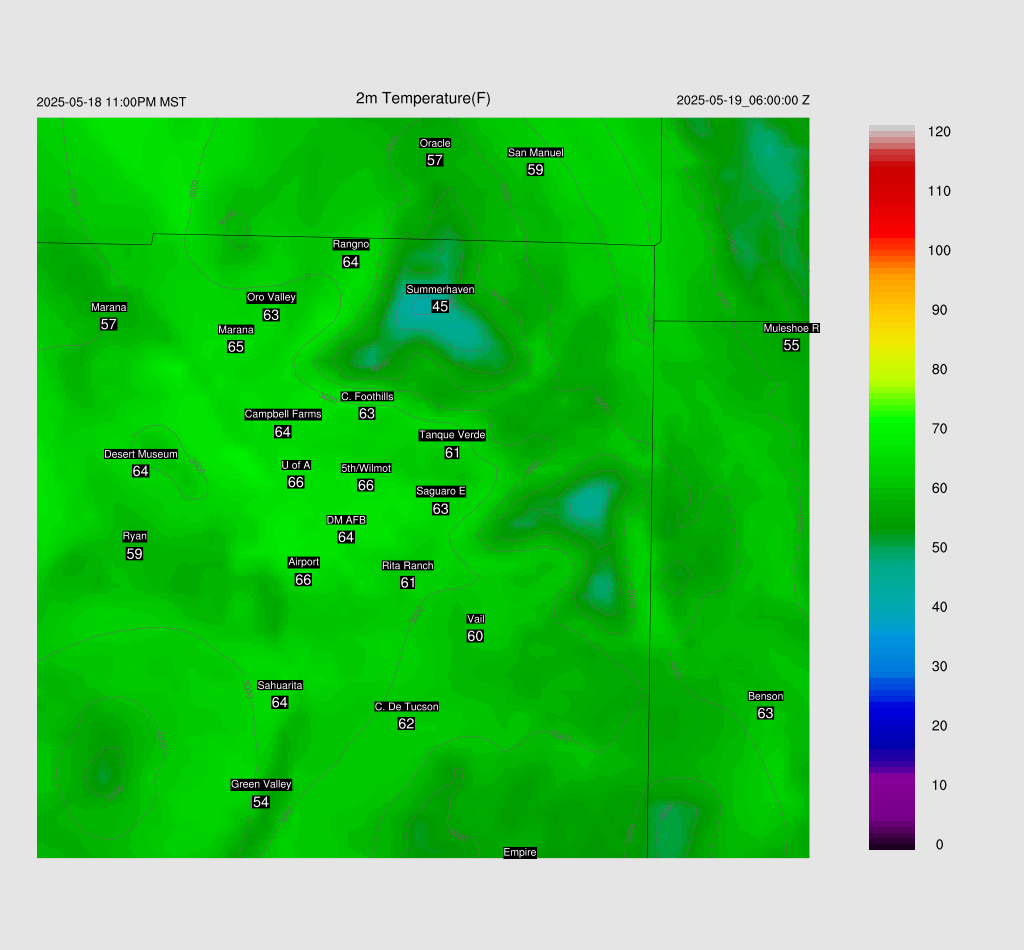Click Summerhaven temperature value 45
This screenshot has width=1024, height=950.
point(440,306)
